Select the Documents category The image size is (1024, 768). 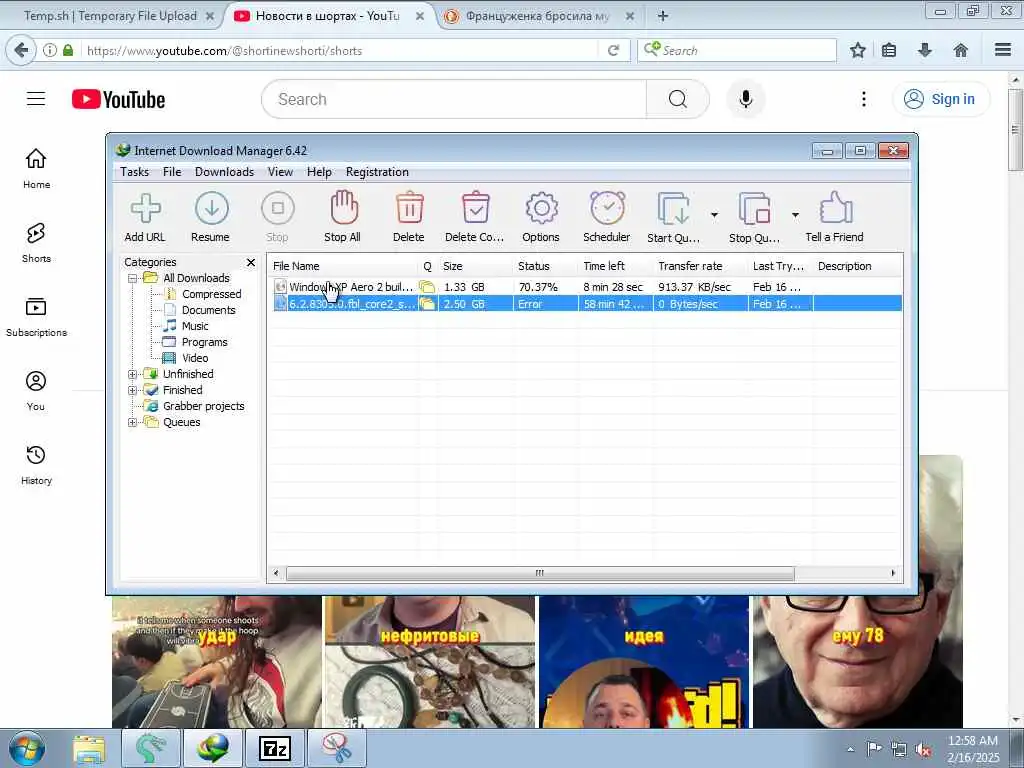point(208,310)
